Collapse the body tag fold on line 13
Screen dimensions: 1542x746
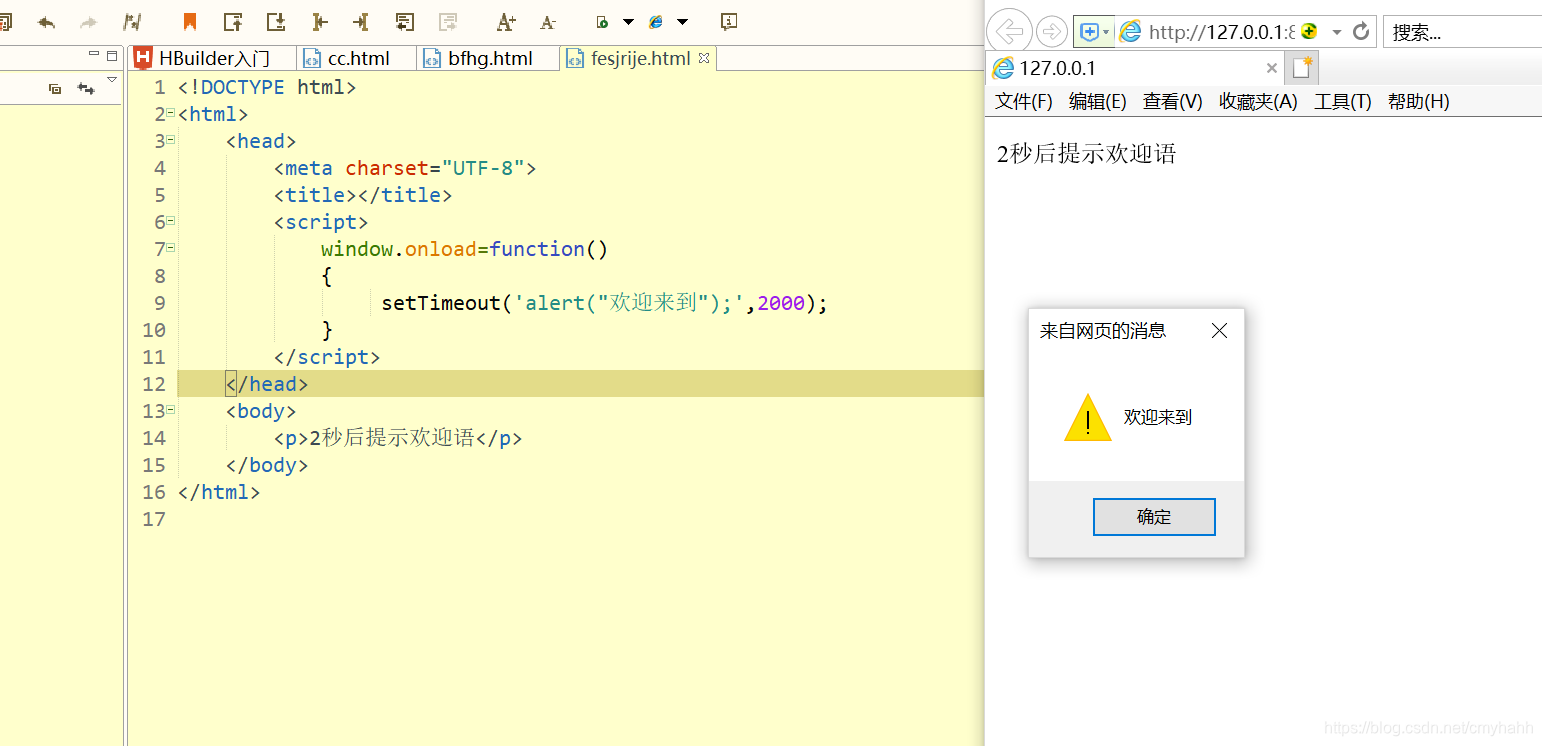point(170,410)
